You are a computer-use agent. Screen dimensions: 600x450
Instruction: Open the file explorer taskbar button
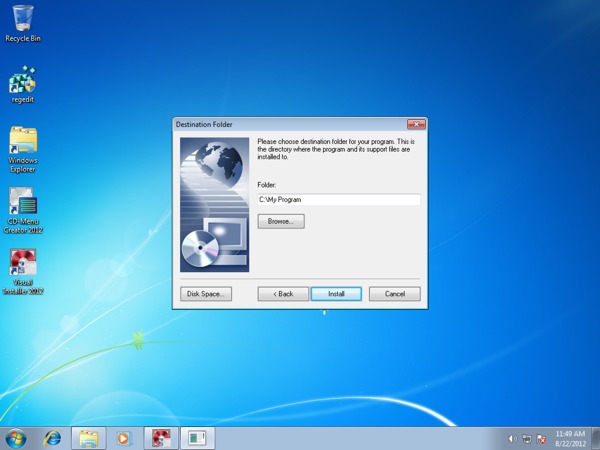(x=88, y=439)
